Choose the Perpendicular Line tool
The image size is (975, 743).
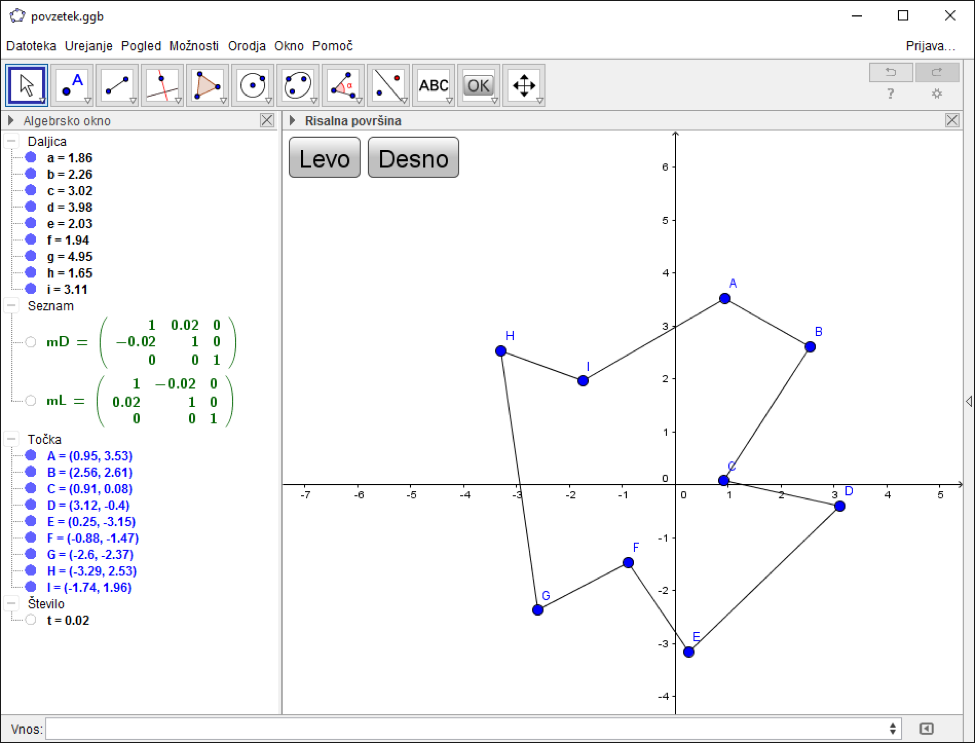pos(163,86)
